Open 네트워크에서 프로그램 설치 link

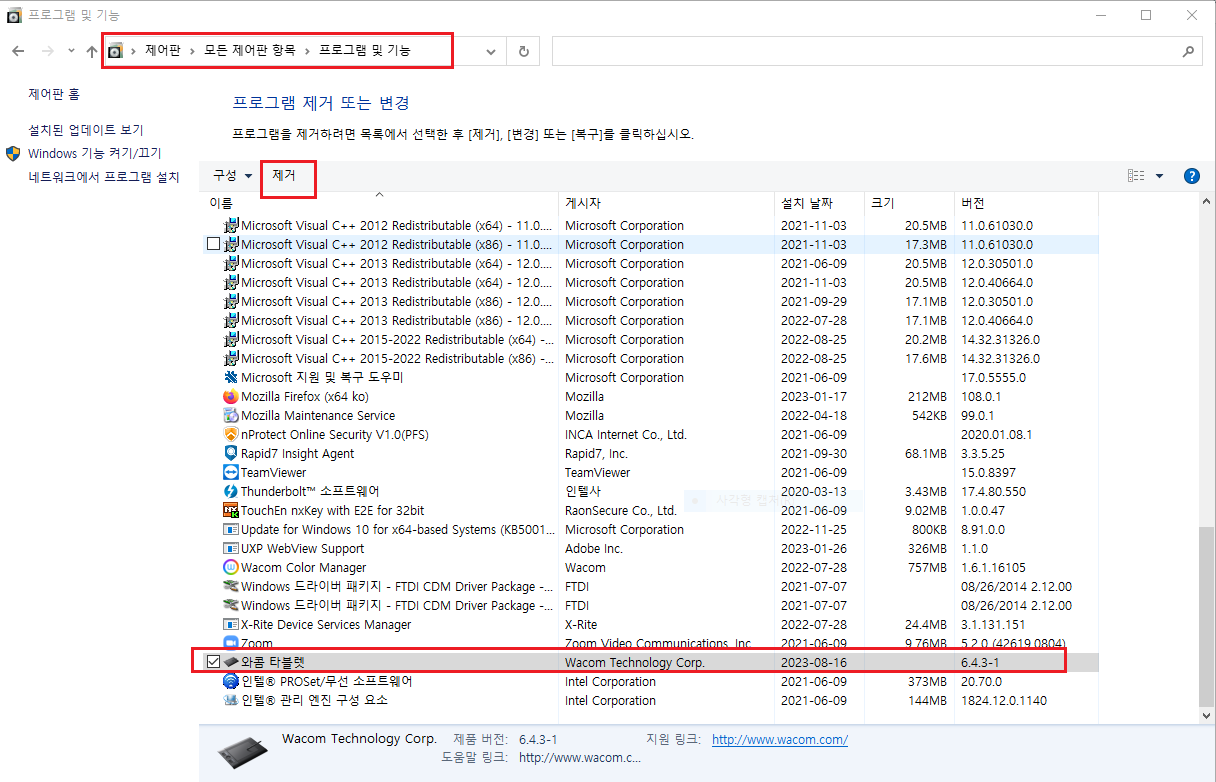pos(103,177)
